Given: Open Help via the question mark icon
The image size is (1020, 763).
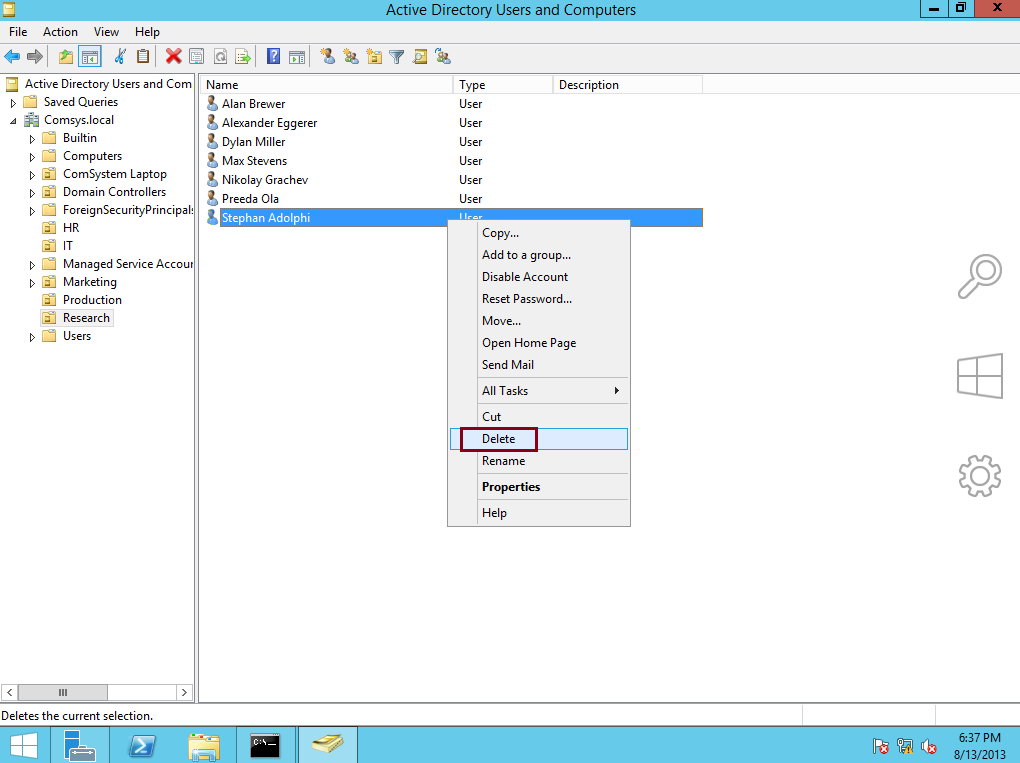Looking at the screenshot, I should click(x=271, y=56).
